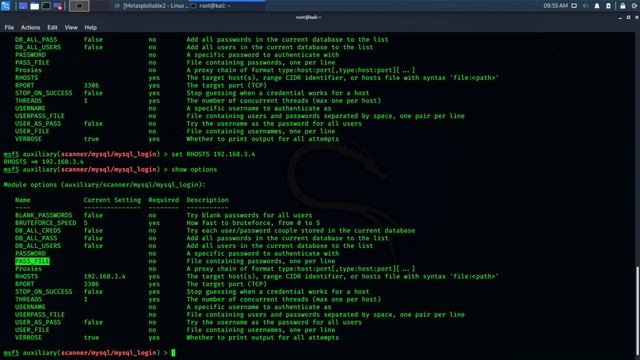Click the 'false' setting in BLANK_PASSWORDS row
This screenshot has height=360, width=640.
tap(93, 215)
